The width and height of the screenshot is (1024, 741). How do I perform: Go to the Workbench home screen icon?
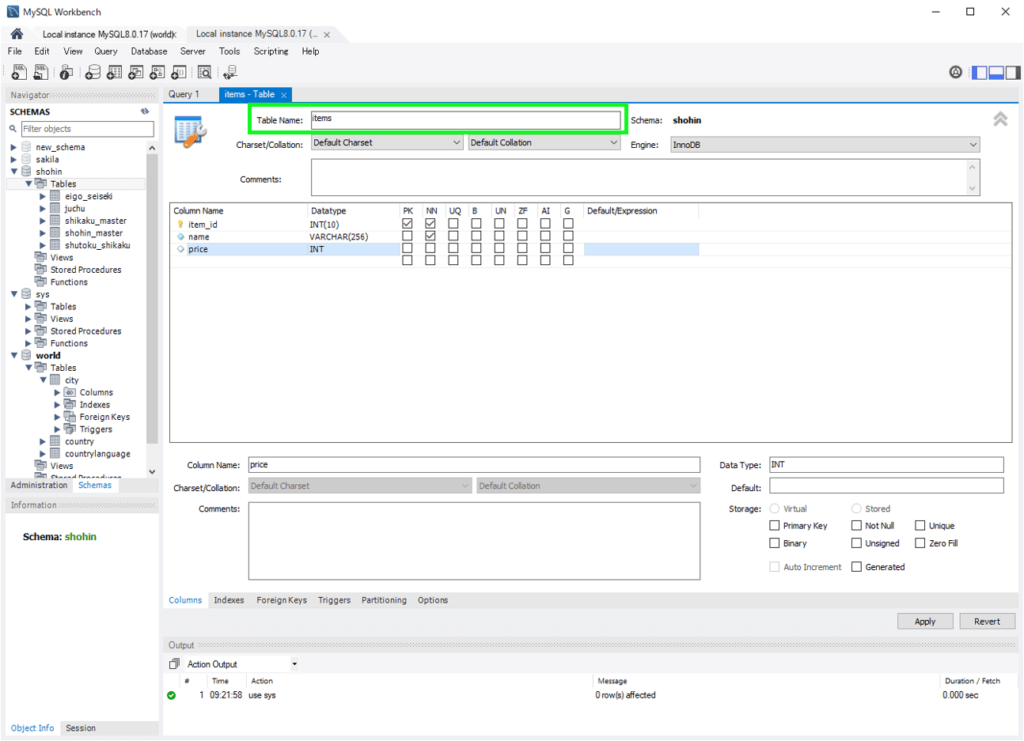(x=17, y=34)
